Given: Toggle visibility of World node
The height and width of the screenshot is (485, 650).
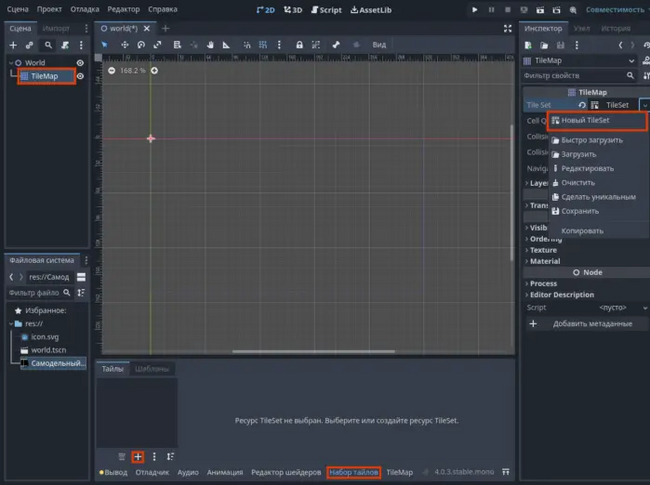Looking at the screenshot, I should pos(80,62).
